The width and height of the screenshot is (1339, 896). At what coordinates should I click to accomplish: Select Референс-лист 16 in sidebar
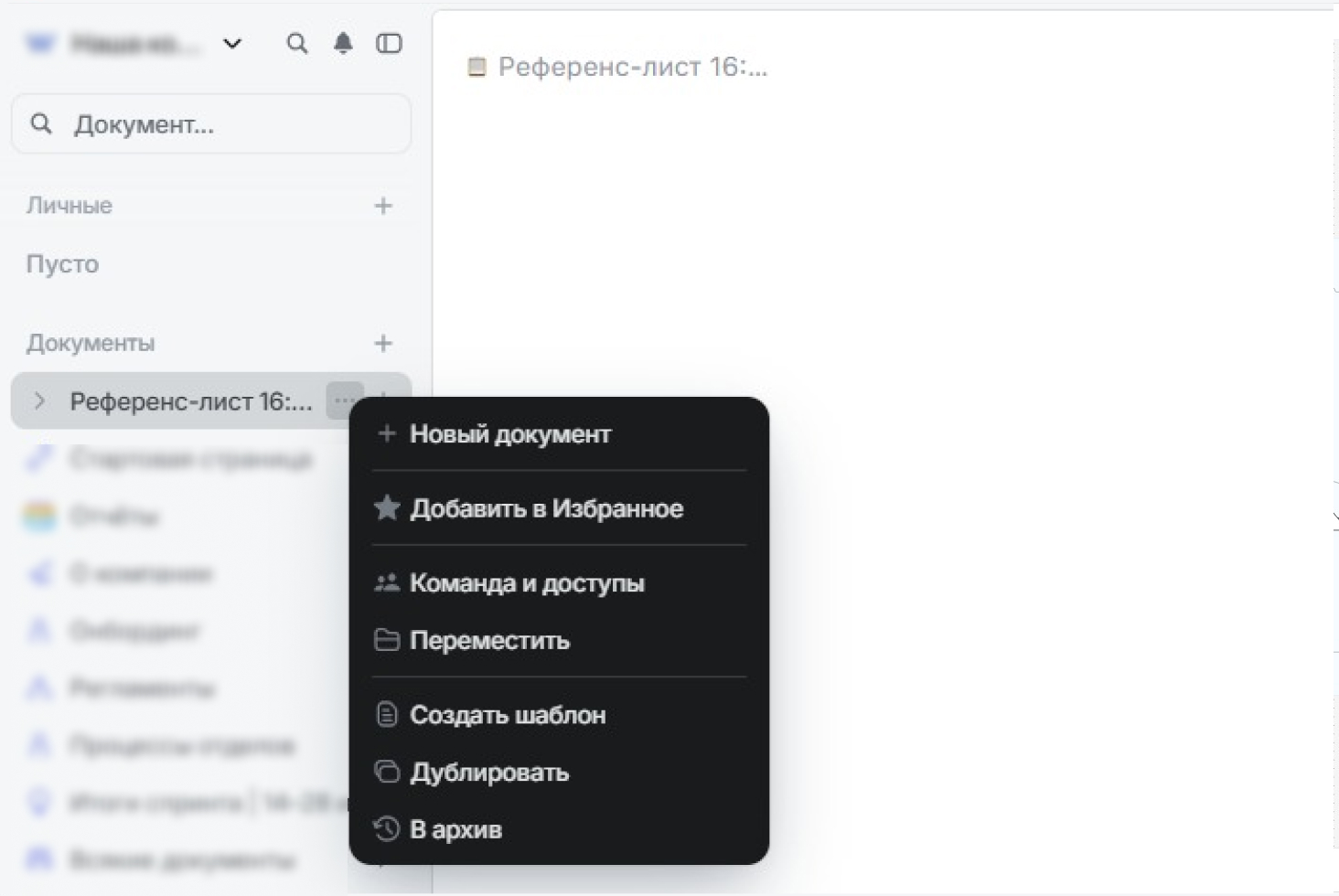click(x=190, y=401)
